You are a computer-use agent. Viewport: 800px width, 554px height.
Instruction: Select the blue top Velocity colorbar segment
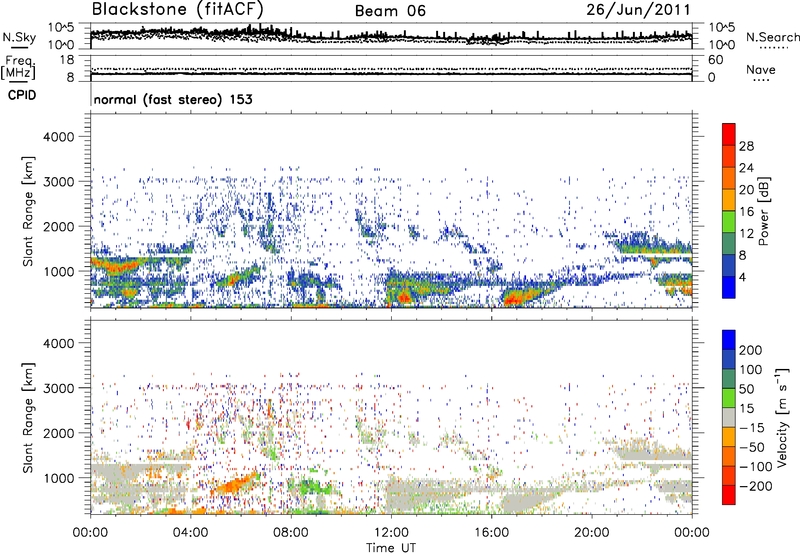coord(729,340)
